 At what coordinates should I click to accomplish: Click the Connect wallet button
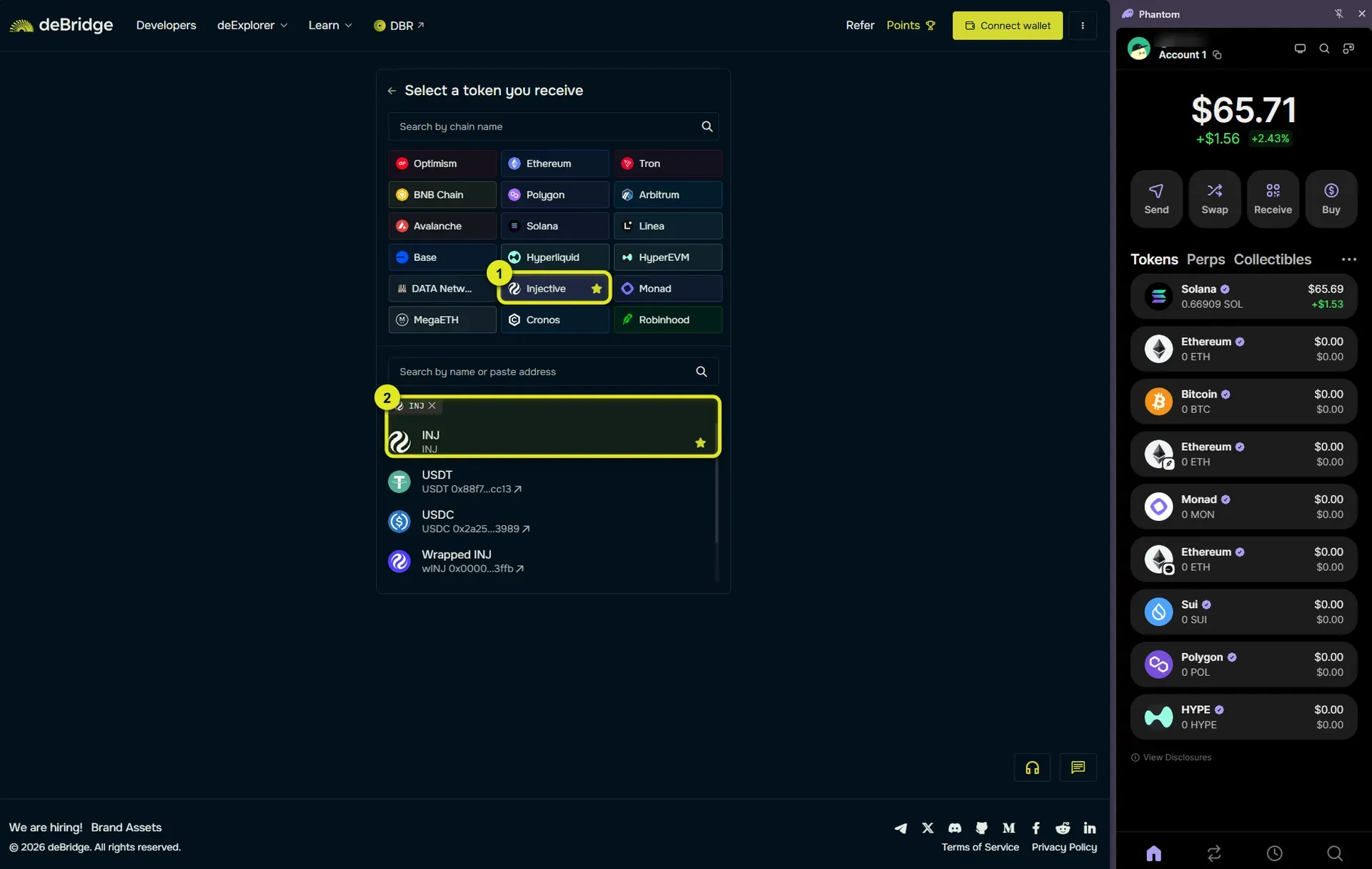click(1007, 26)
